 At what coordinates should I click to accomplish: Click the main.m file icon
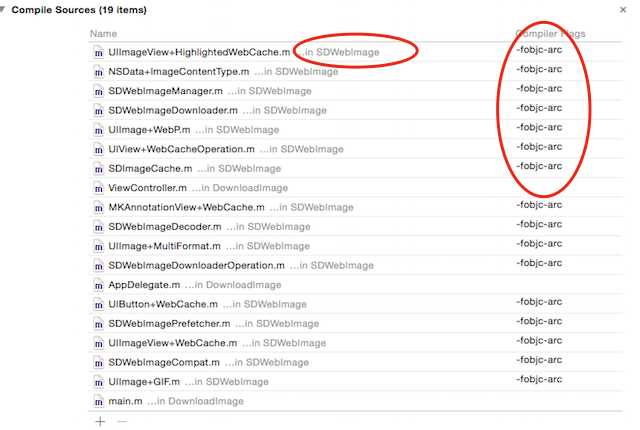coord(98,401)
